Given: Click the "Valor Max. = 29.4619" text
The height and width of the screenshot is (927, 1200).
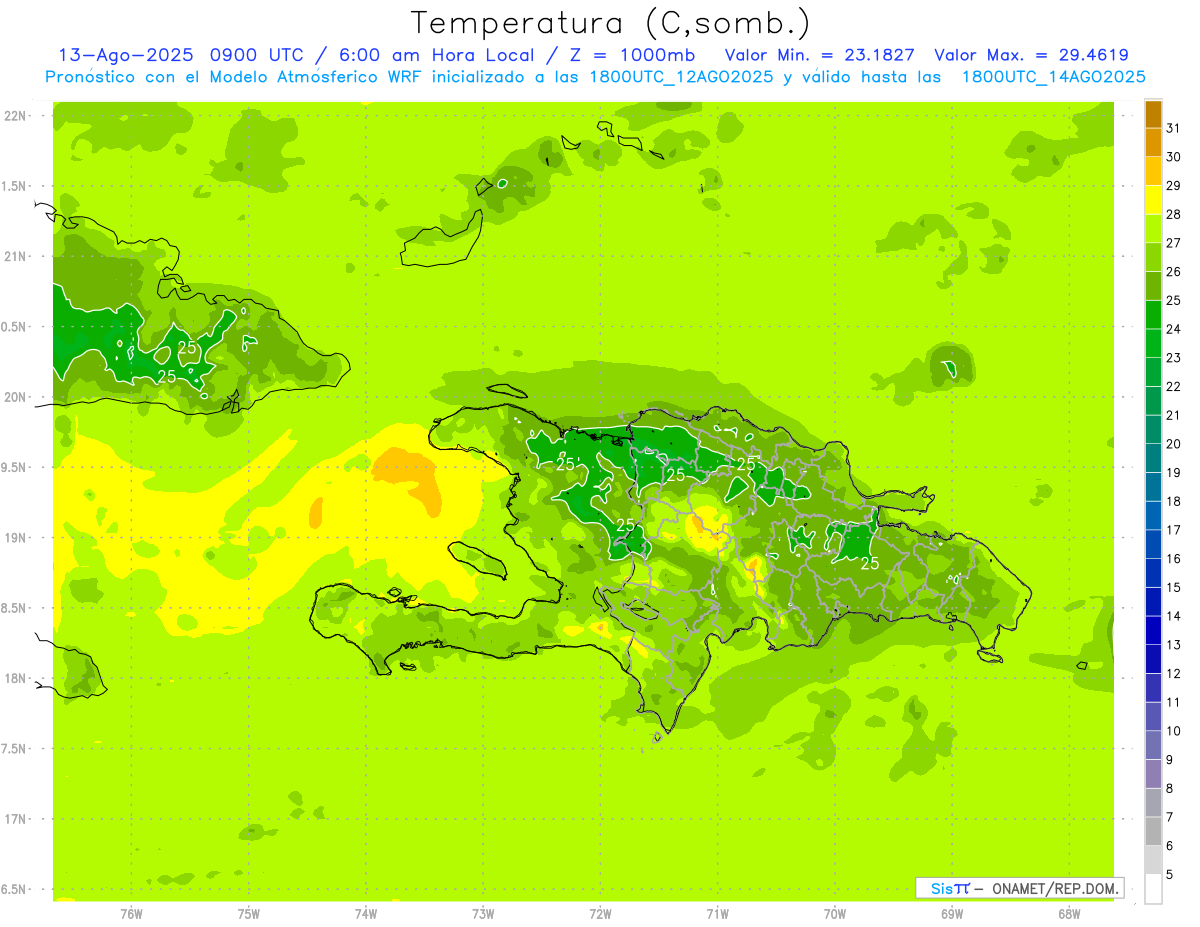Looking at the screenshot, I should click(x=1031, y=56).
